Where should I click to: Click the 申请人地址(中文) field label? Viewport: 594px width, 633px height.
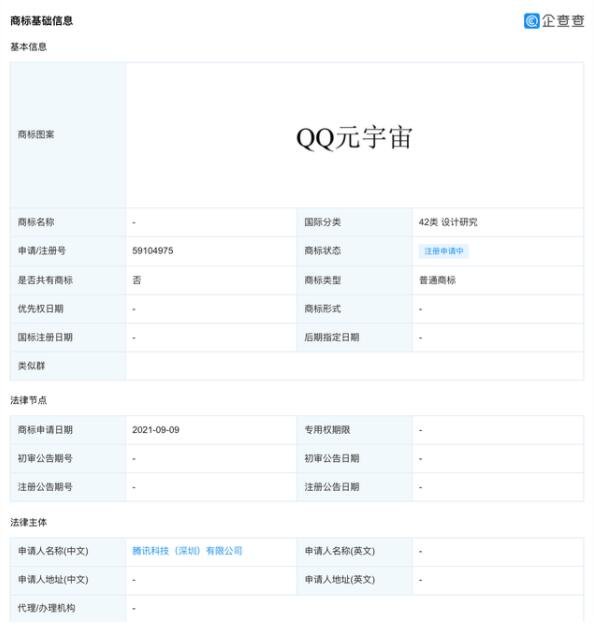click(53, 579)
